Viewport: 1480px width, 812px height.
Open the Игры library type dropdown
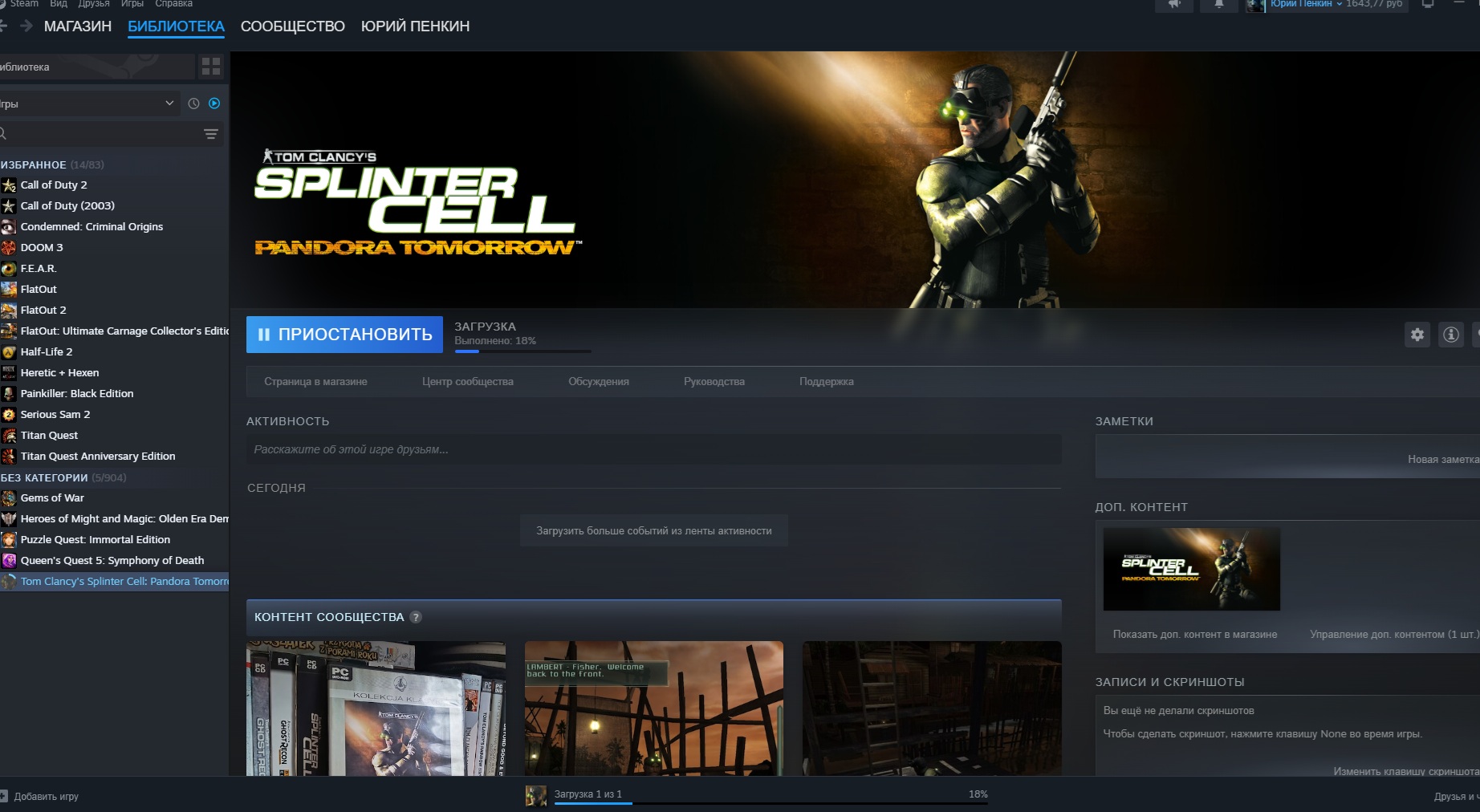(x=88, y=104)
